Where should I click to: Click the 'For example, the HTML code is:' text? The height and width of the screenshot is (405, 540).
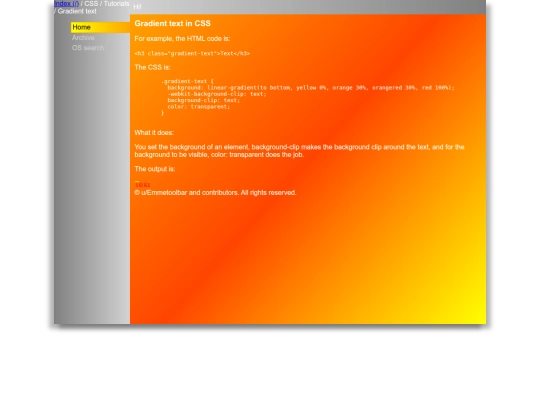pos(182,39)
